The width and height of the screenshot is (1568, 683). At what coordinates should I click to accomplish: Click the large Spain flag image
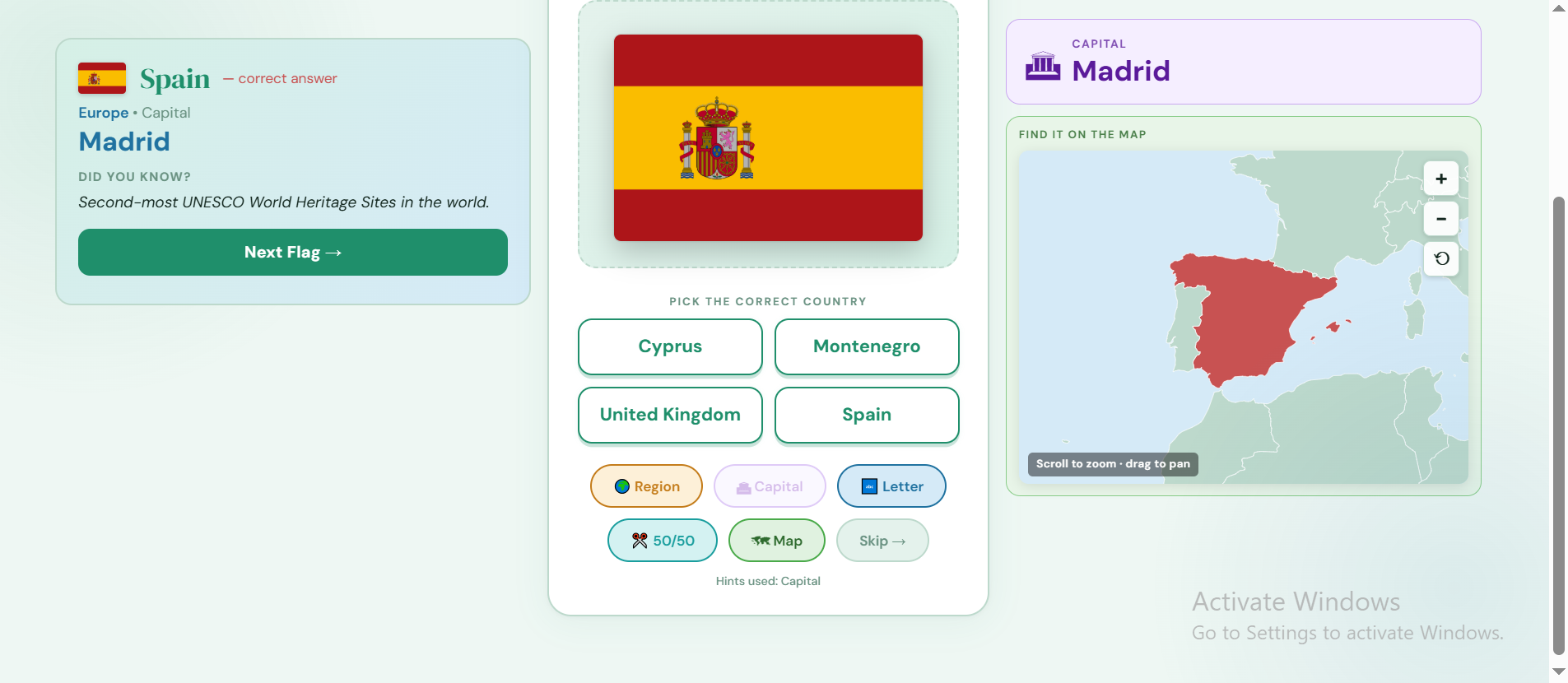(768, 137)
